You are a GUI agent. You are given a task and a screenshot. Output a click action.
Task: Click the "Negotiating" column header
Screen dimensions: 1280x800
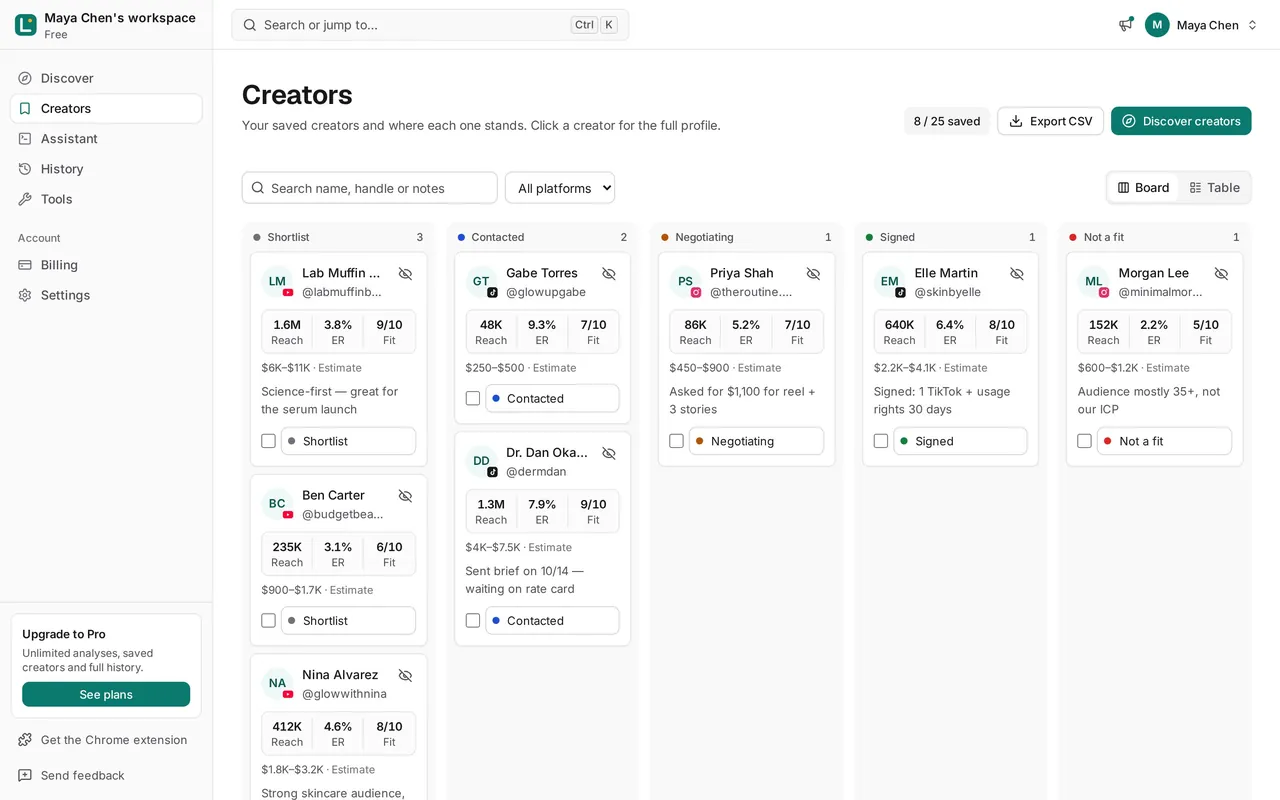click(x=704, y=237)
